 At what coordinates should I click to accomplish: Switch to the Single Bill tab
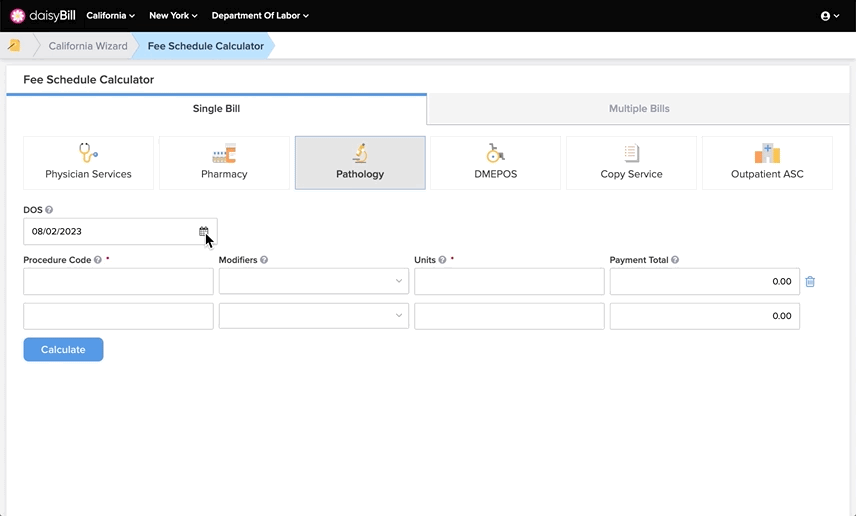(x=216, y=109)
